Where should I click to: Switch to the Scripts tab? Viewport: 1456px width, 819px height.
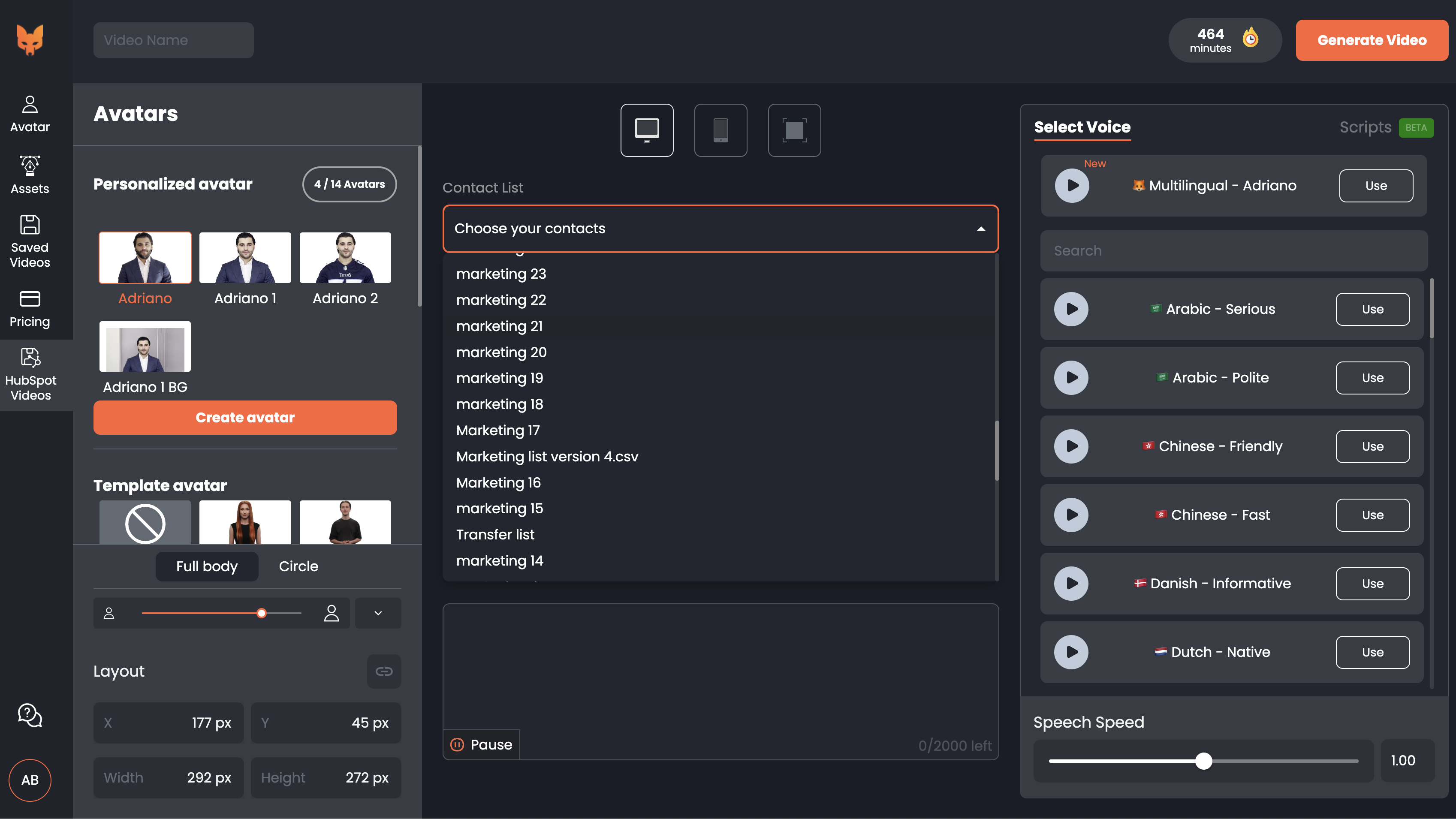(x=1365, y=127)
